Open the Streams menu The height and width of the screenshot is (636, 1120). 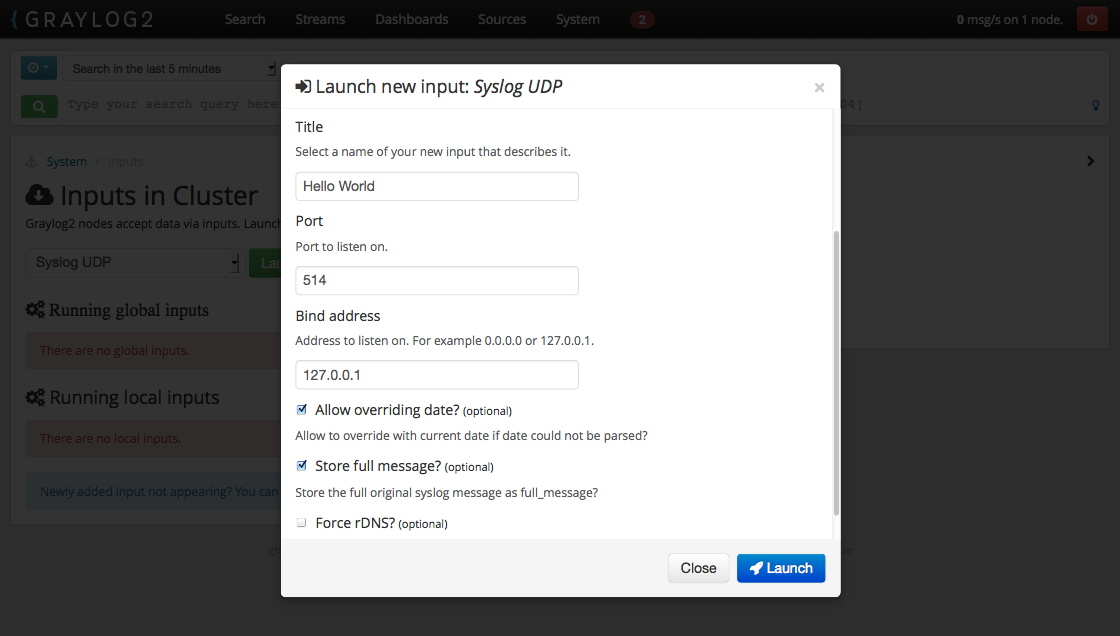[320, 19]
